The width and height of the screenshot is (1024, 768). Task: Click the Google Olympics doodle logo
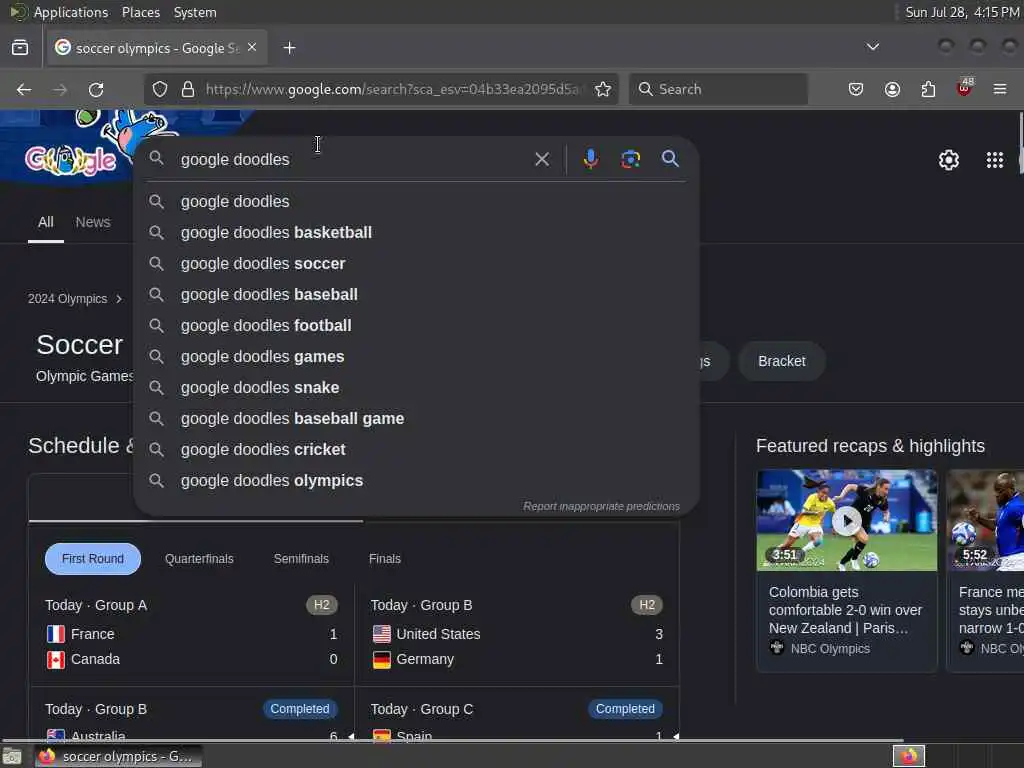[x=71, y=159]
